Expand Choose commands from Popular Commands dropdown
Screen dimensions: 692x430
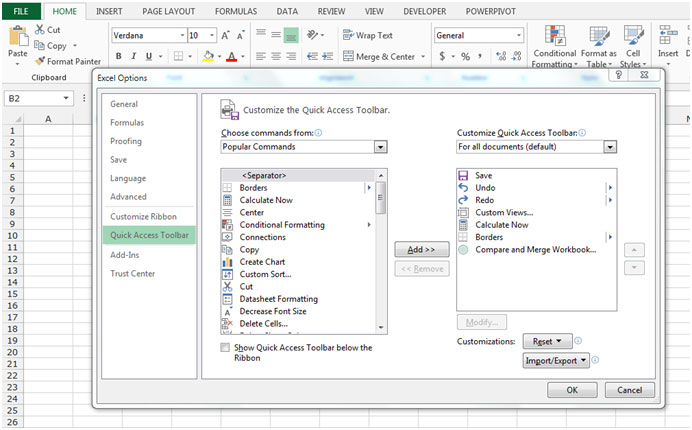[x=380, y=147]
